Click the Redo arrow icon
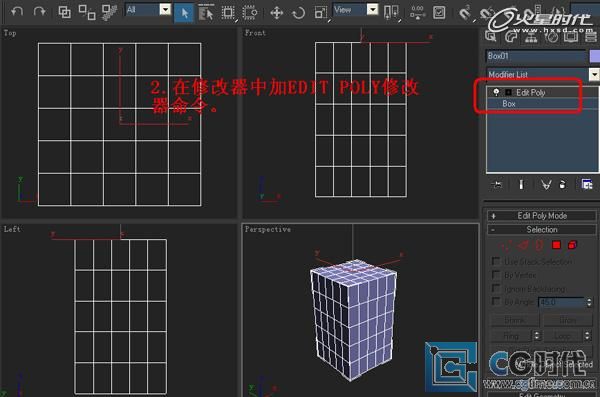This screenshot has height=397, width=600. click(x=39, y=11)
